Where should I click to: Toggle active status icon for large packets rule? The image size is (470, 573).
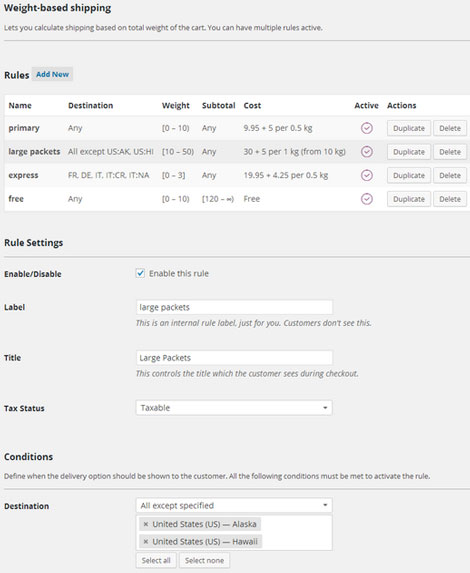coord(367,152)
